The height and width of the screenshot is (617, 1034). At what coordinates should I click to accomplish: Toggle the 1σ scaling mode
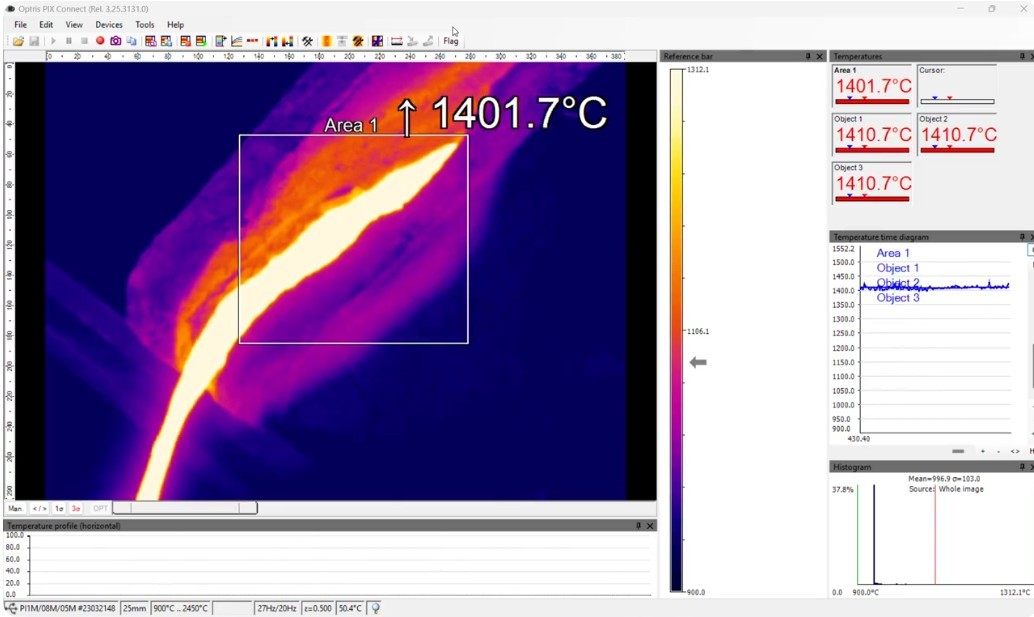pyautogui.click(x=59, y=508)
